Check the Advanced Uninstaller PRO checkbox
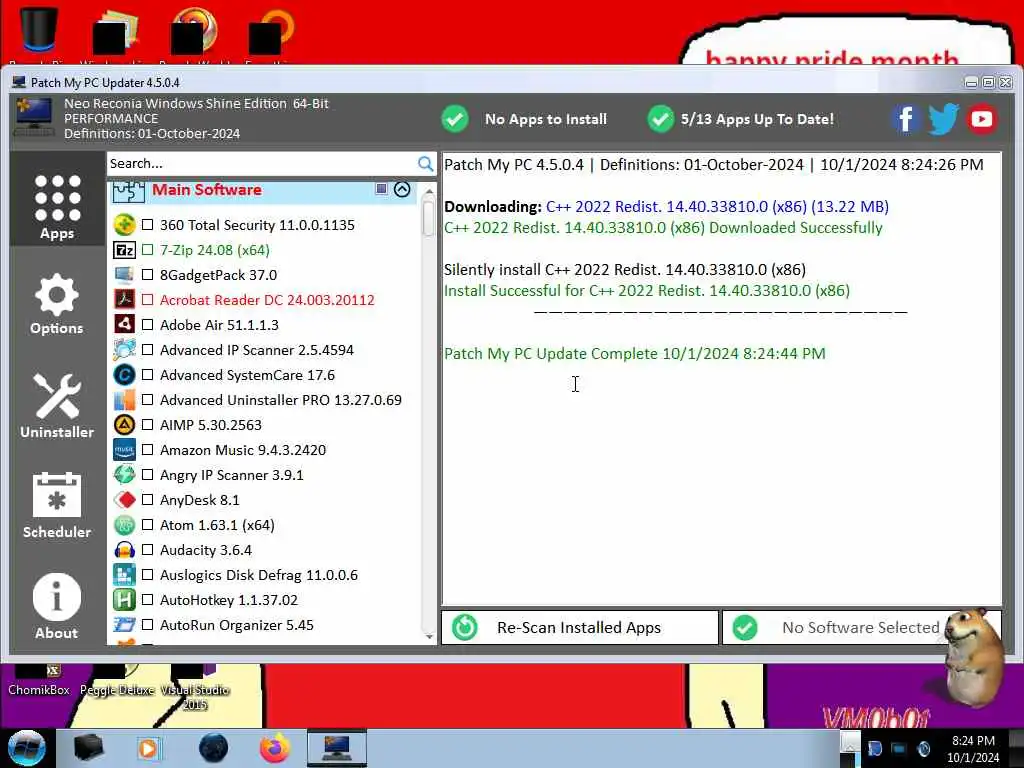Screen dimensions: 1024x768 pos(148,400)
